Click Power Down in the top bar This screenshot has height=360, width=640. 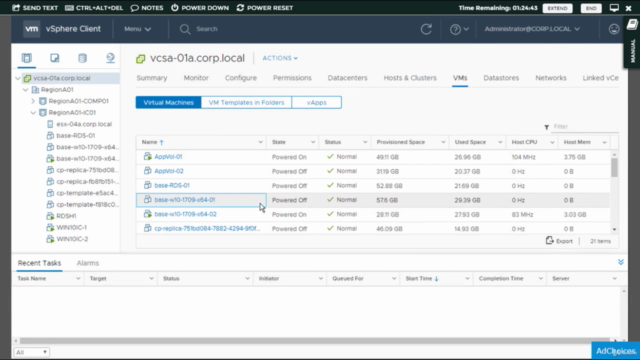(x=200, y=8)
